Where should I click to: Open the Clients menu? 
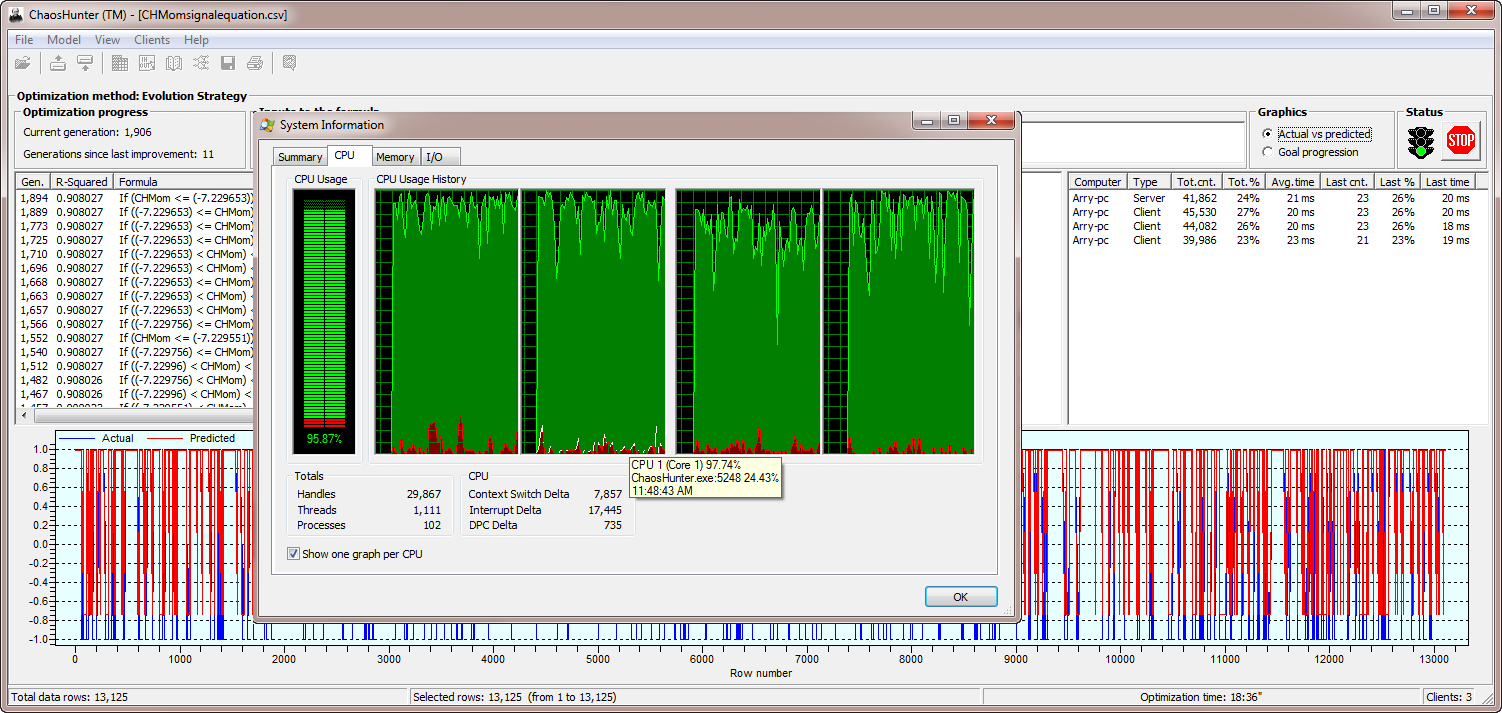coord(152,40)
